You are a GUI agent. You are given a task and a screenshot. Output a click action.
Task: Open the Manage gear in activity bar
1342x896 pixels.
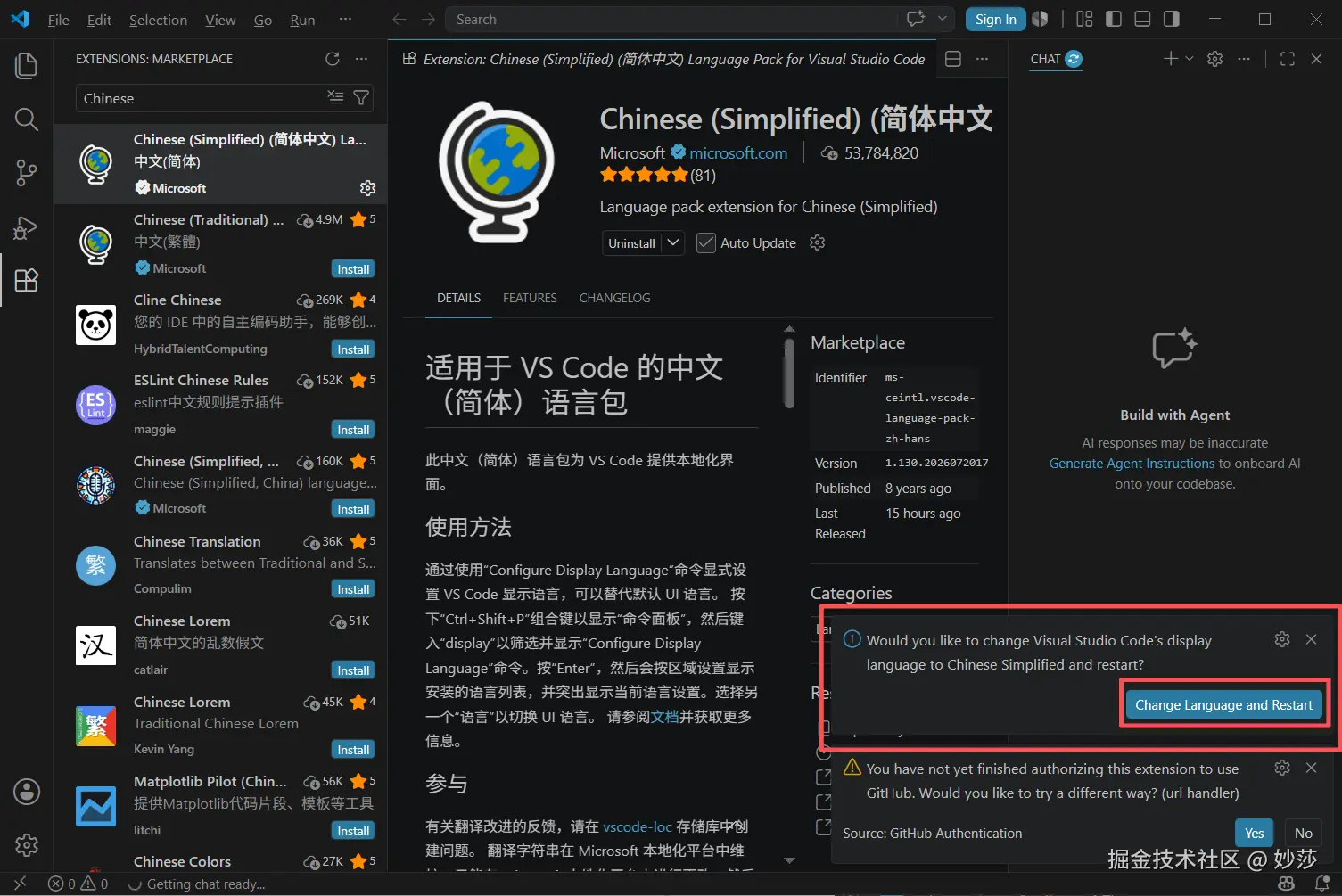27,844
